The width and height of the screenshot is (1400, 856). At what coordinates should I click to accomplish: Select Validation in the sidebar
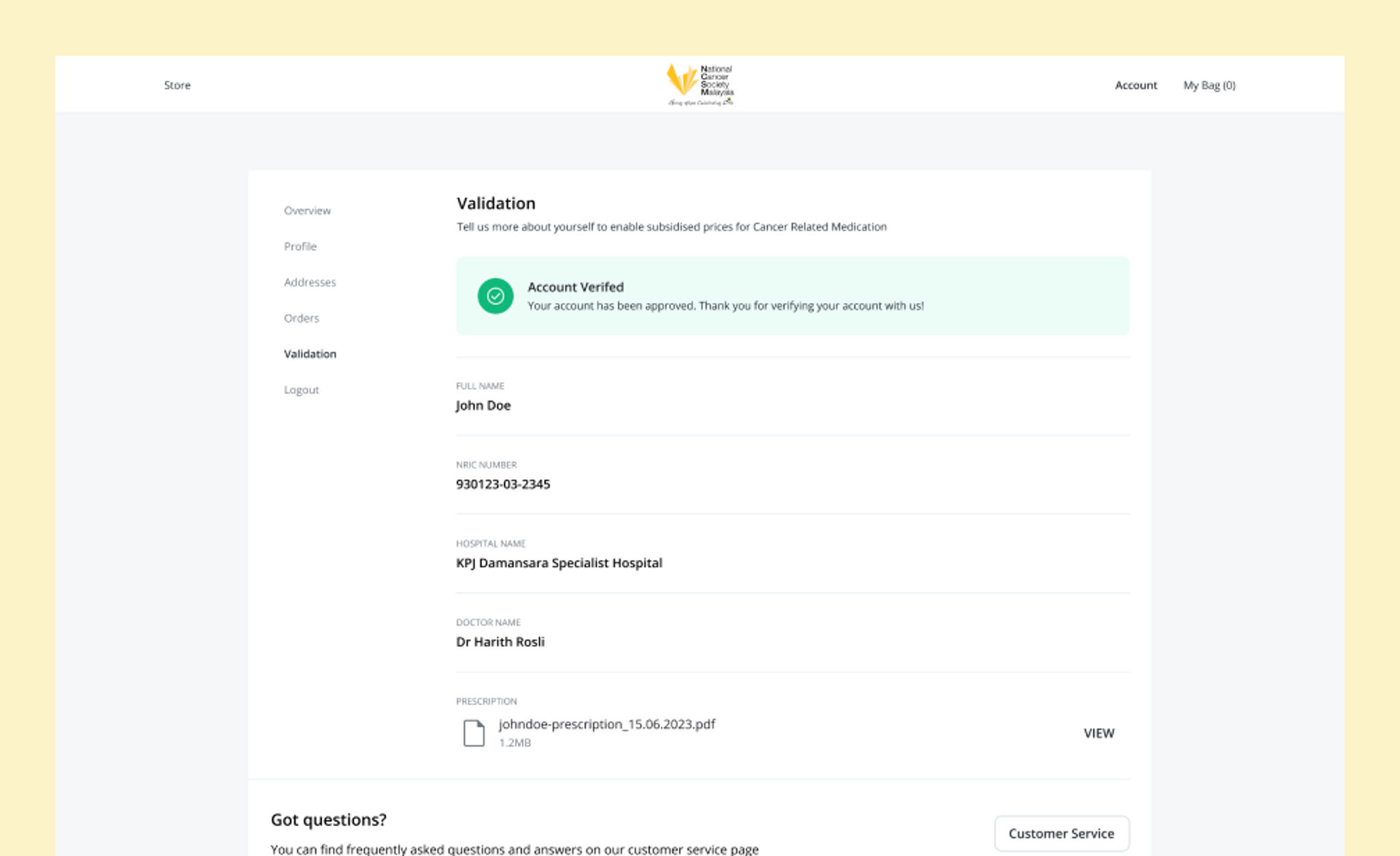310,354
